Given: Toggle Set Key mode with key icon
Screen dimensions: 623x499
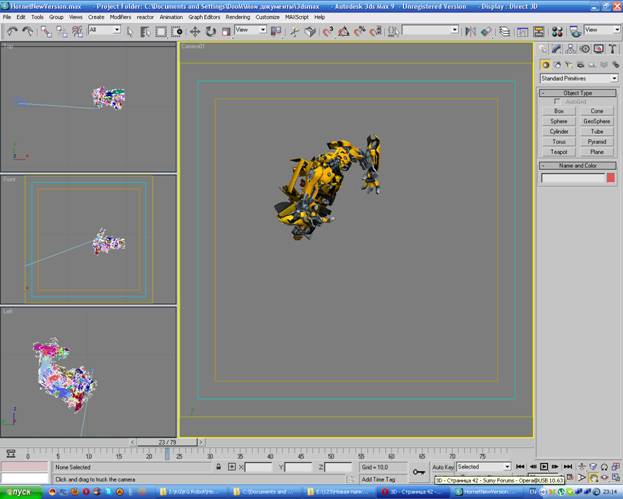Looking at the screenshot, I should tap(418, 470).
